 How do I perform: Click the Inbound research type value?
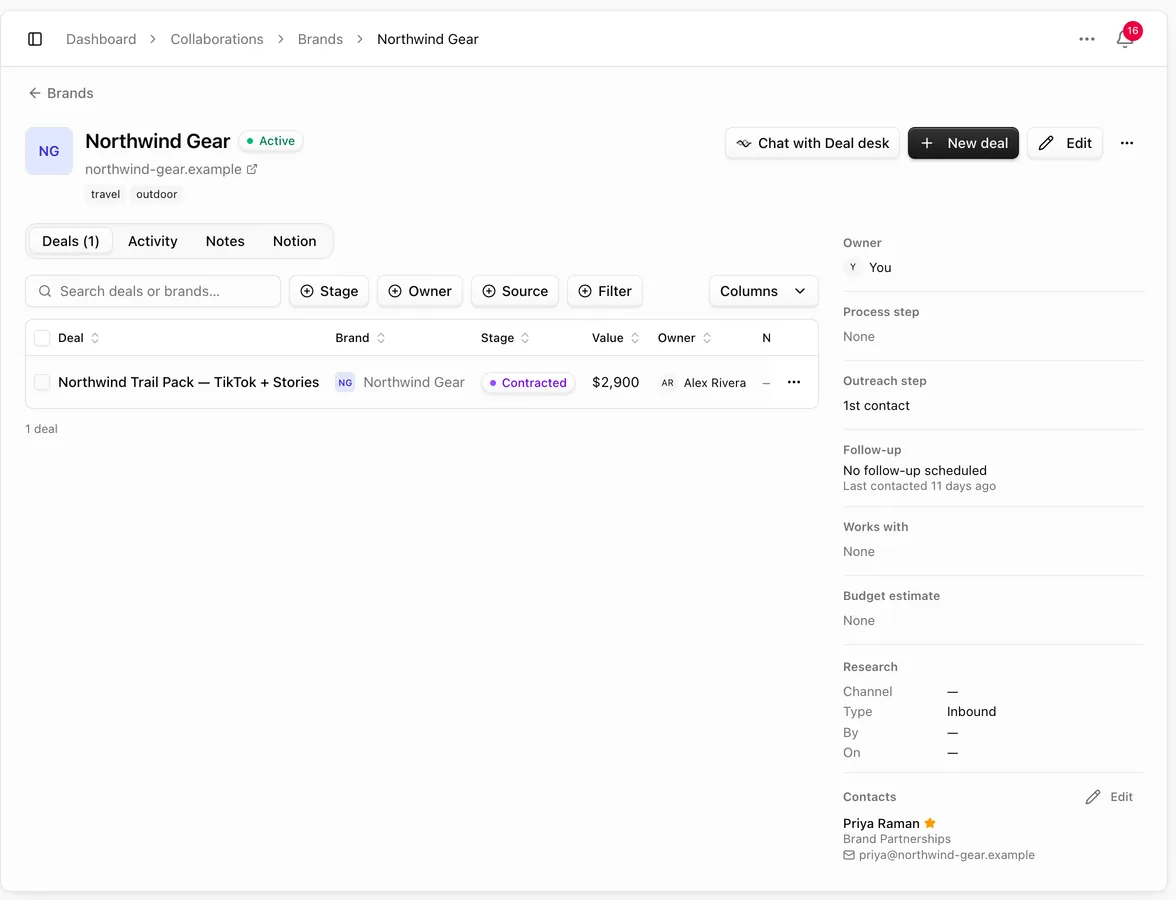pos(971,712)
